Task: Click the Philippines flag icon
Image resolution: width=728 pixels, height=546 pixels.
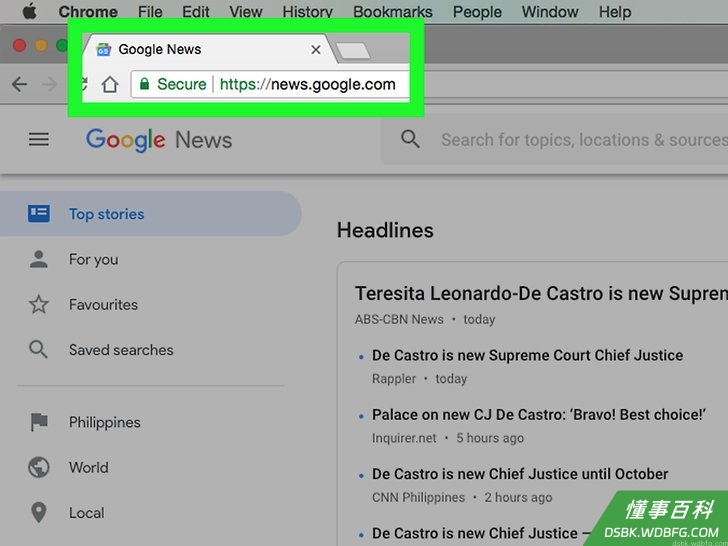Action: tap(39, 422)
